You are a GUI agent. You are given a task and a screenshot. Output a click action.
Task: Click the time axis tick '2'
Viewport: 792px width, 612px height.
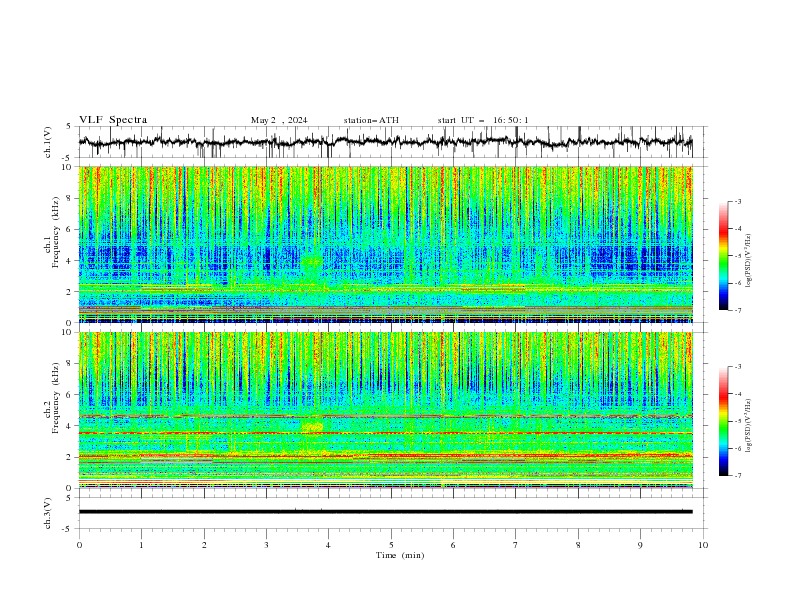(204, 545)
